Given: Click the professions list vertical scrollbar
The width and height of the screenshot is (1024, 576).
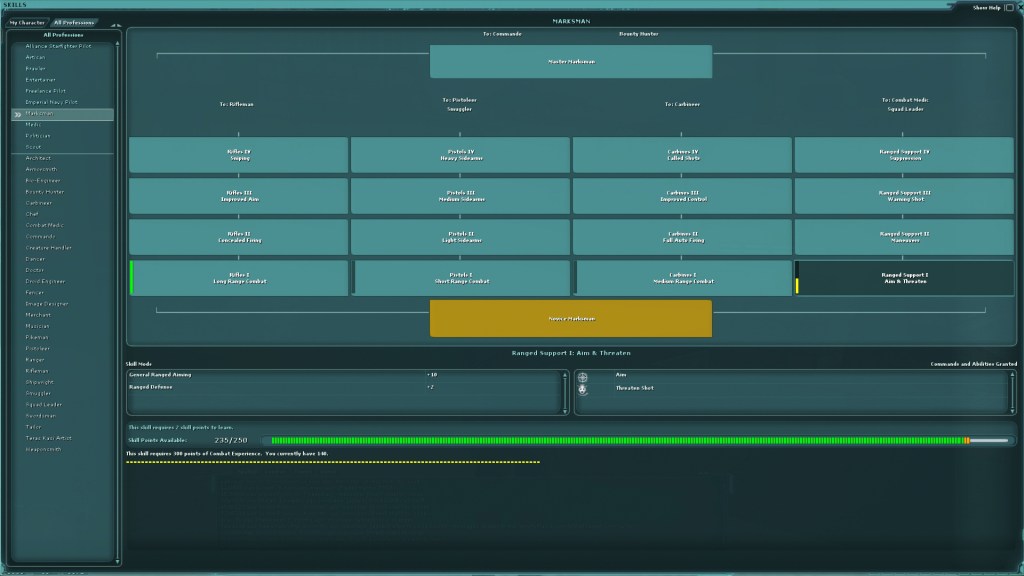Looking at the screenshot, I should (x=119, y=300).
